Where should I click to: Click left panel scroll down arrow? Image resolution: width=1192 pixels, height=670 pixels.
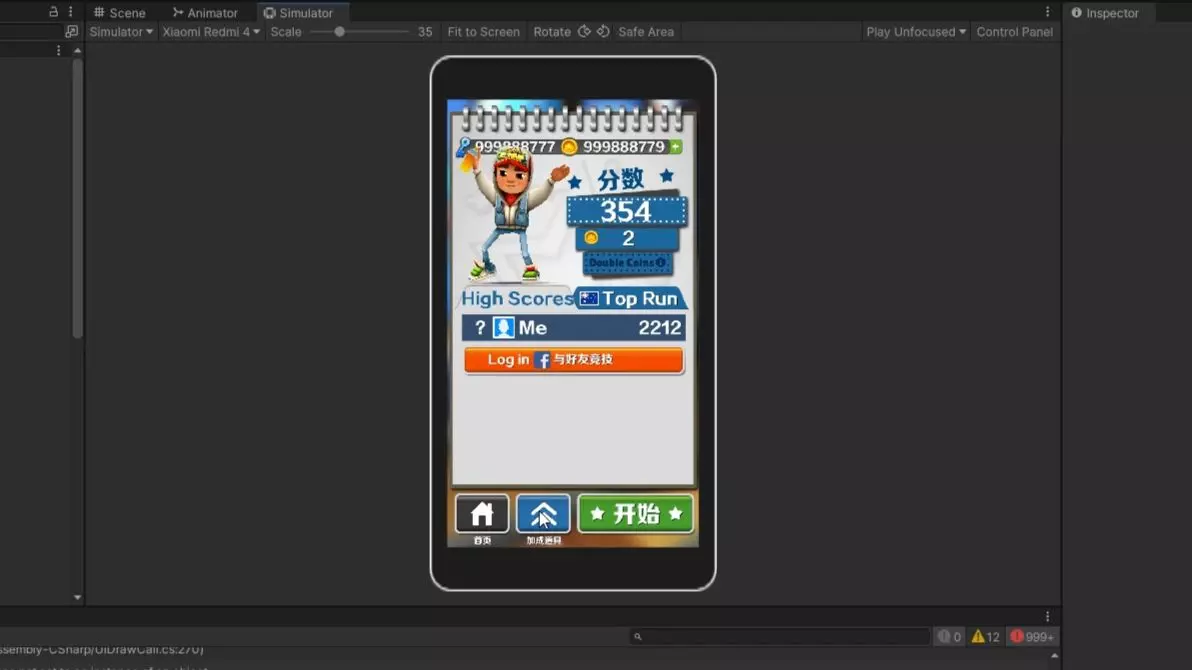click(x=78, y=598)
